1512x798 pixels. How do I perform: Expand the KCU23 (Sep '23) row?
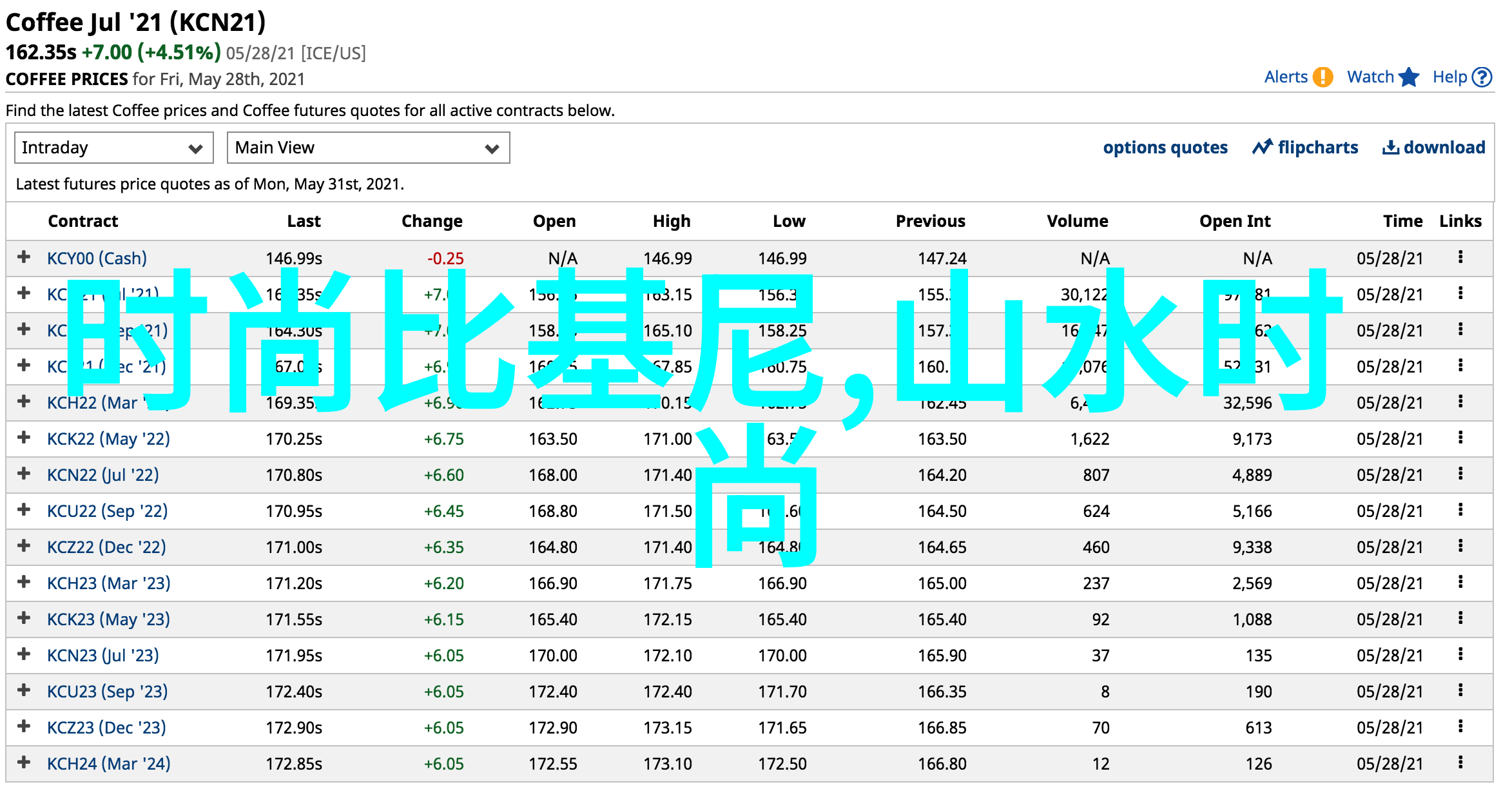24,690
